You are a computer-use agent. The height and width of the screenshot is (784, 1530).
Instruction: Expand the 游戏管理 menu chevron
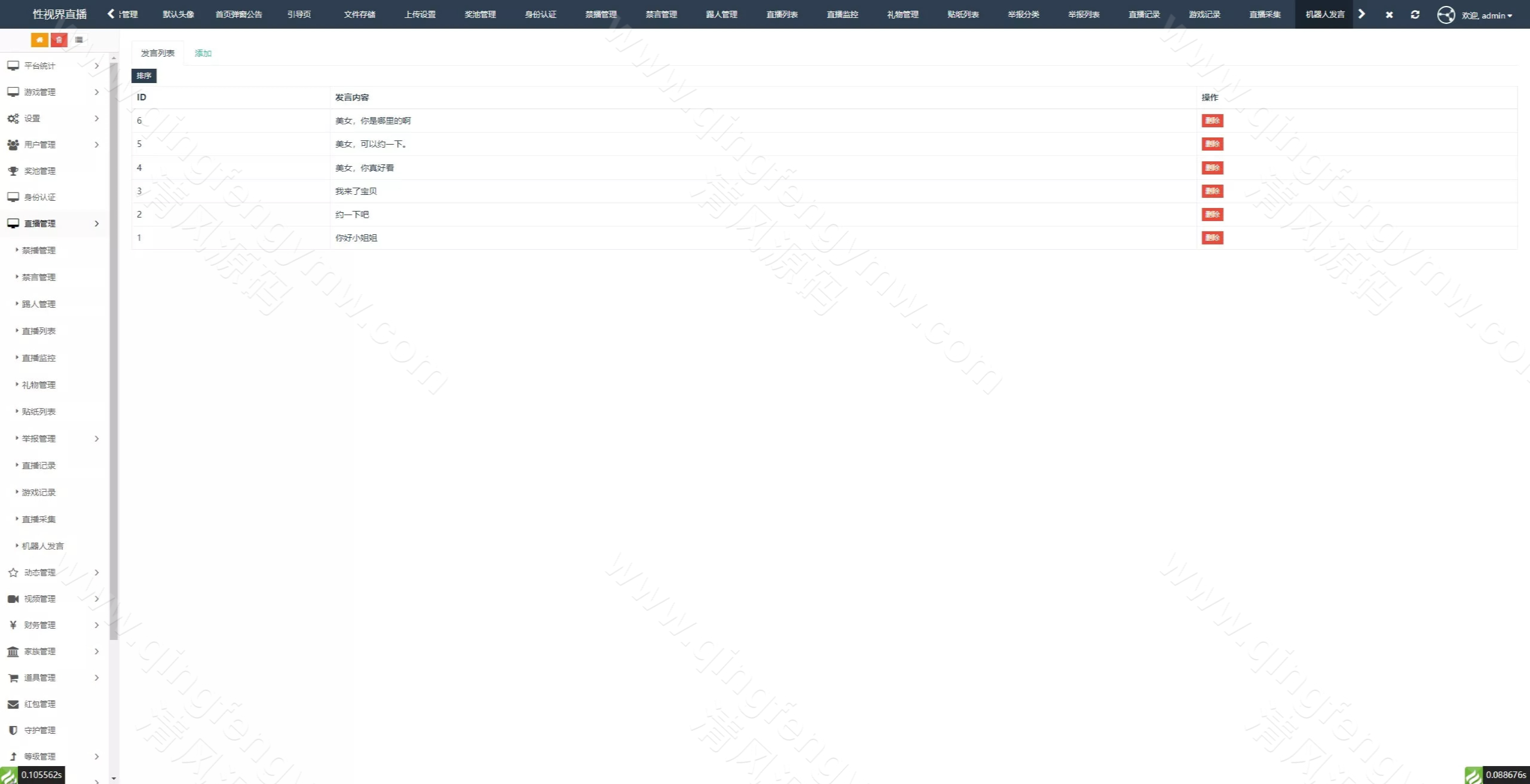click(x=97, y=92)
